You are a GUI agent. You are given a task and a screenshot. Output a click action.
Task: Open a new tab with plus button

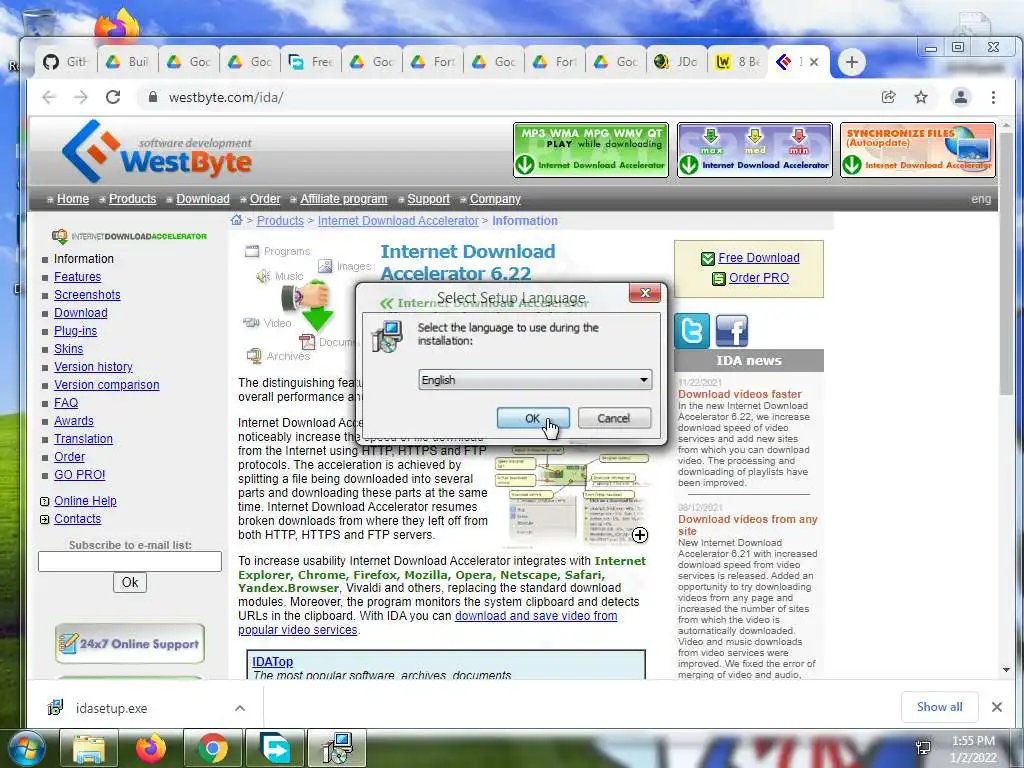tap(852, 62)
